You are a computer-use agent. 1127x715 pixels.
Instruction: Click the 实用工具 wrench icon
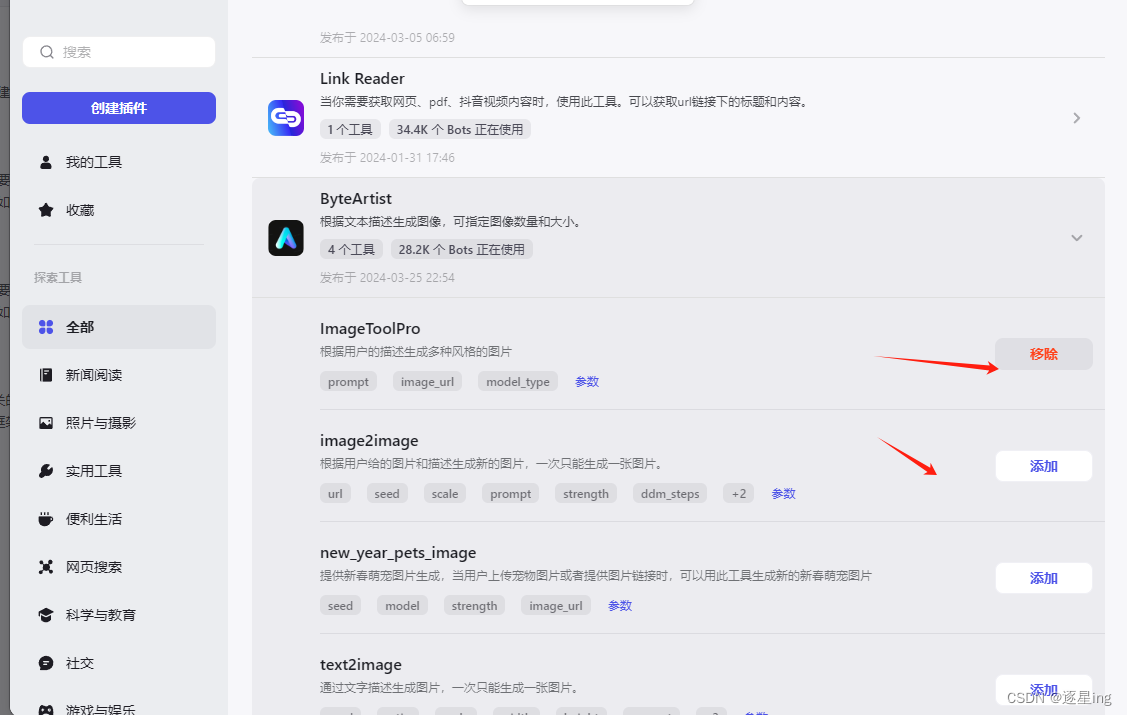[x=46, y=471]
